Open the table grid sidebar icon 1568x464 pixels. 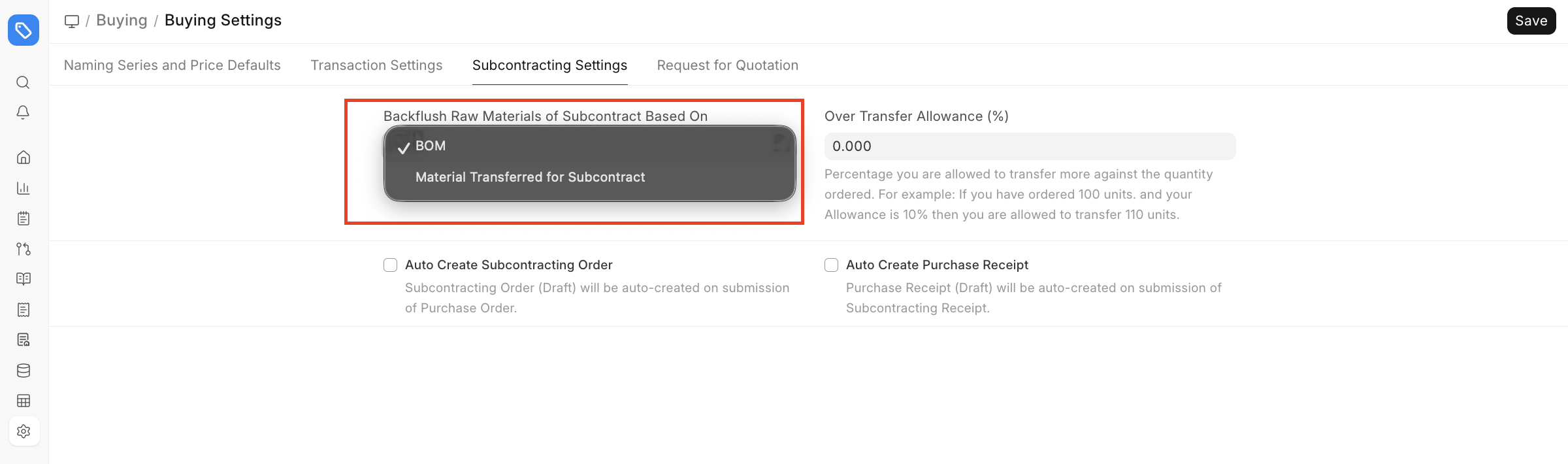tap(24, 401)
